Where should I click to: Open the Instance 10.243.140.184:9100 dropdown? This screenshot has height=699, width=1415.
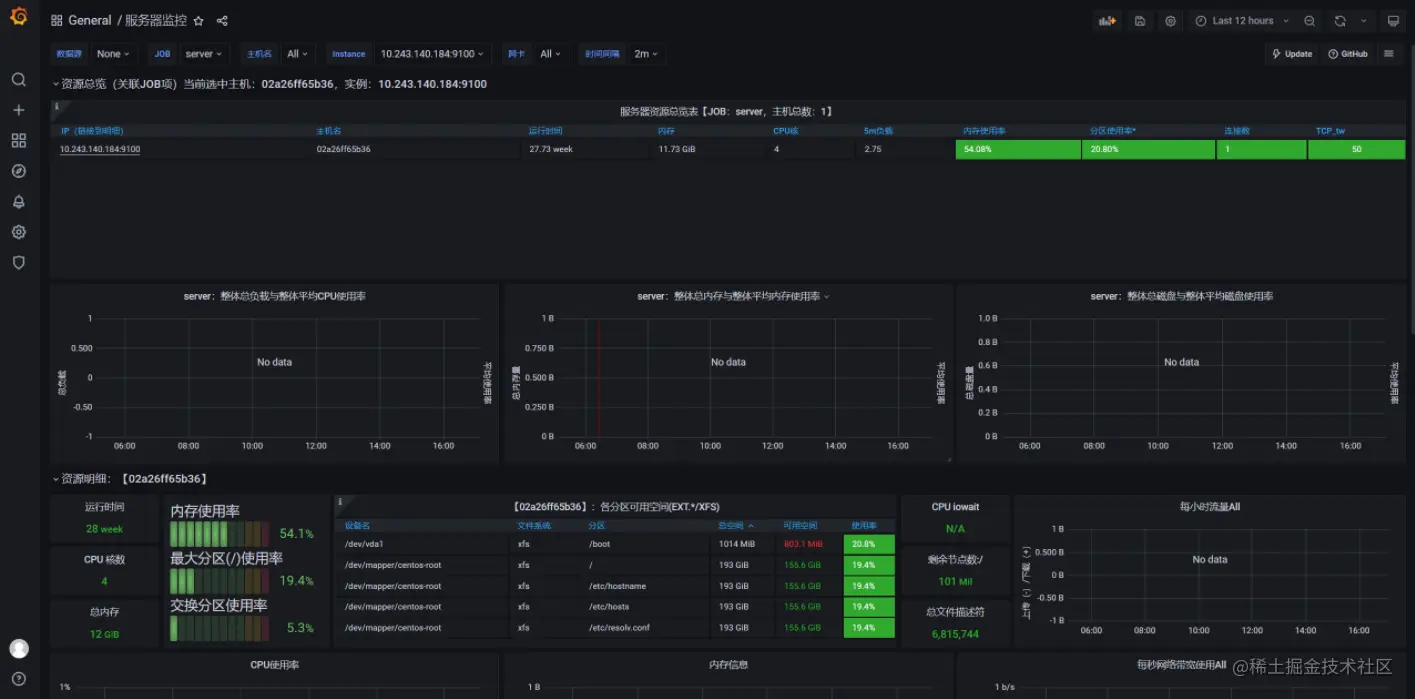coord(432,54)
